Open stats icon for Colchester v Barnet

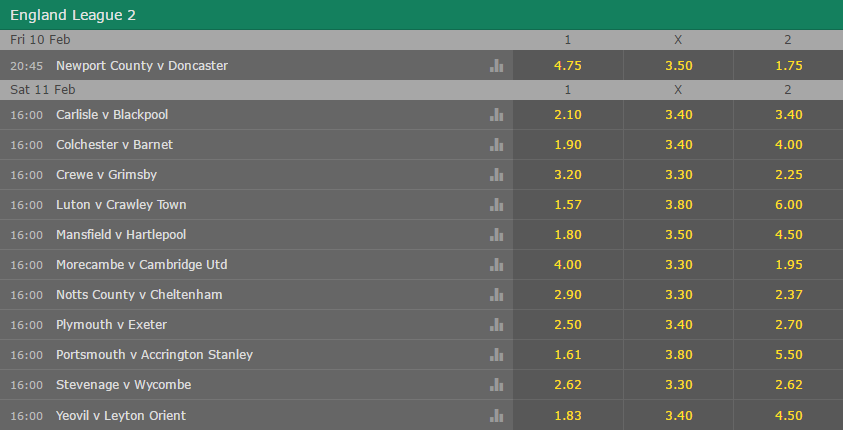496,145
